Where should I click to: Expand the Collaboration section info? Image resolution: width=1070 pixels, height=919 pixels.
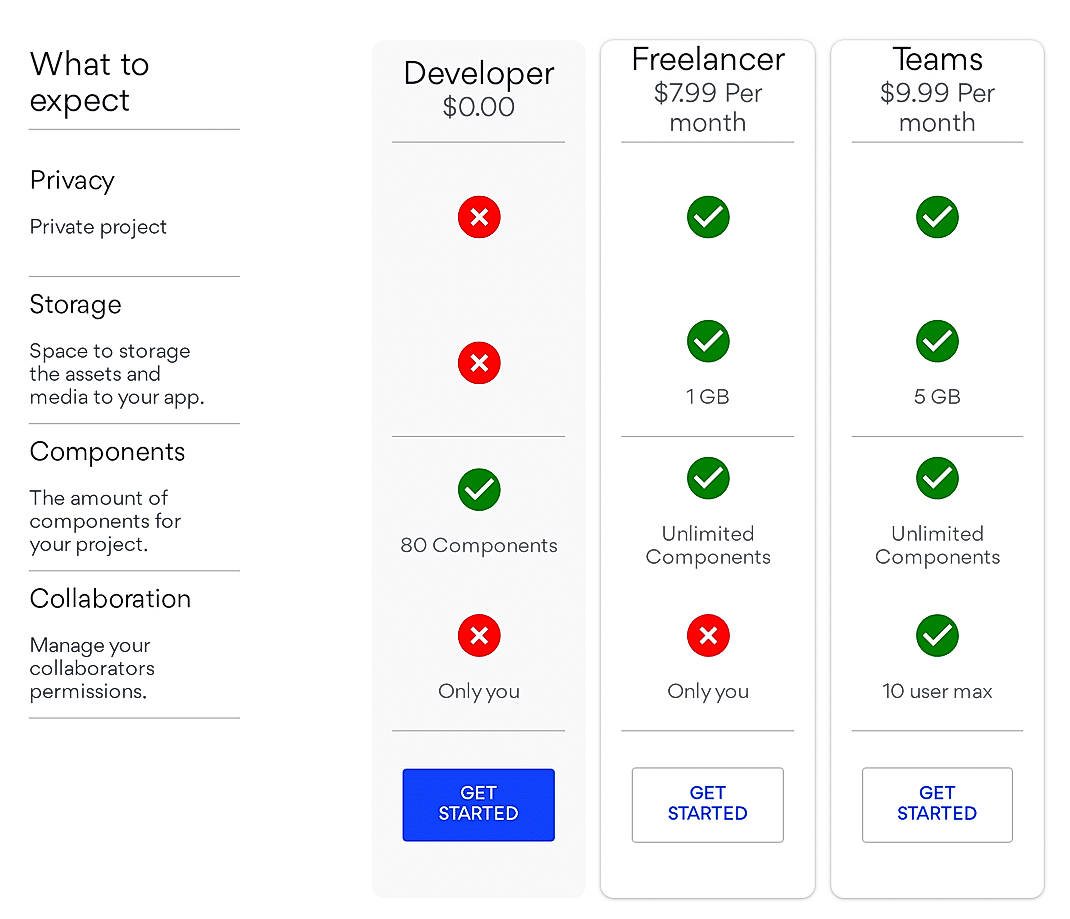[x=111, y=599]
